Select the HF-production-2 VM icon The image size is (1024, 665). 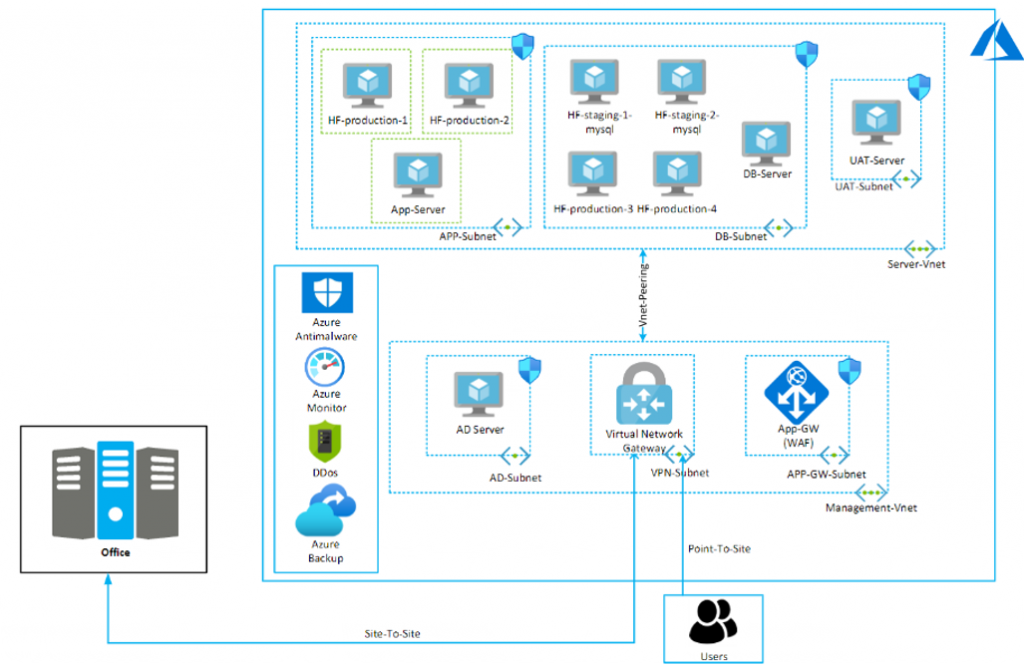pyautogui.click(x=467, y=86)
